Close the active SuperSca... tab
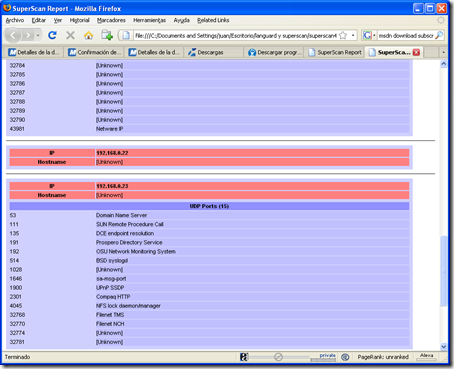Screen dimensions: 454x369 pos(416,52)
